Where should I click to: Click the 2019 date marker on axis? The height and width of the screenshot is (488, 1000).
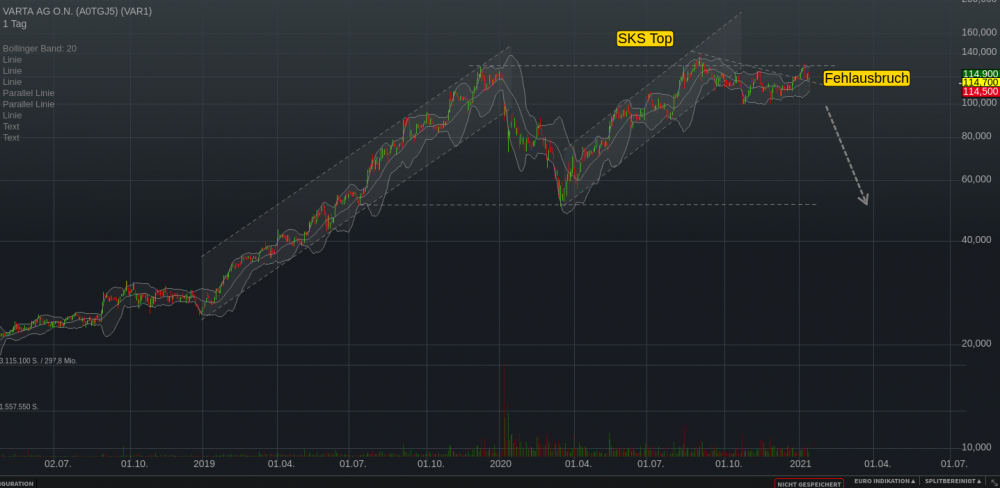[204, 464]
